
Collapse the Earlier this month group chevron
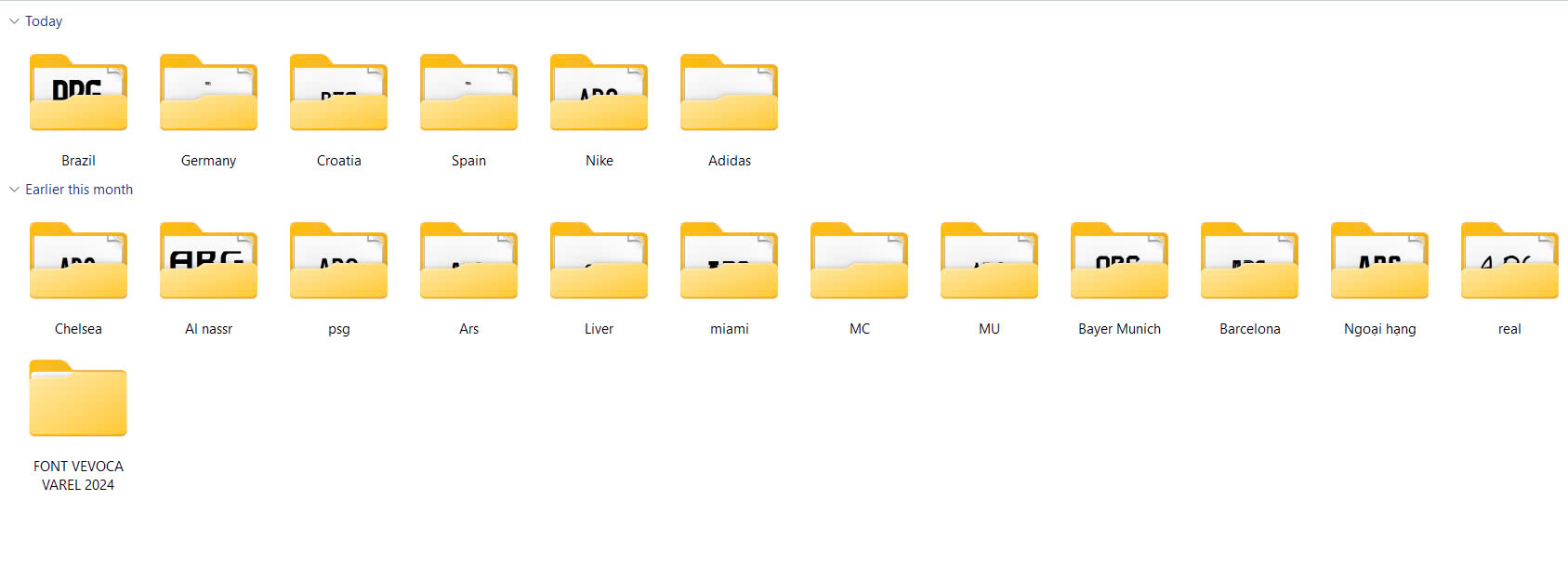[x=14, y=190]
